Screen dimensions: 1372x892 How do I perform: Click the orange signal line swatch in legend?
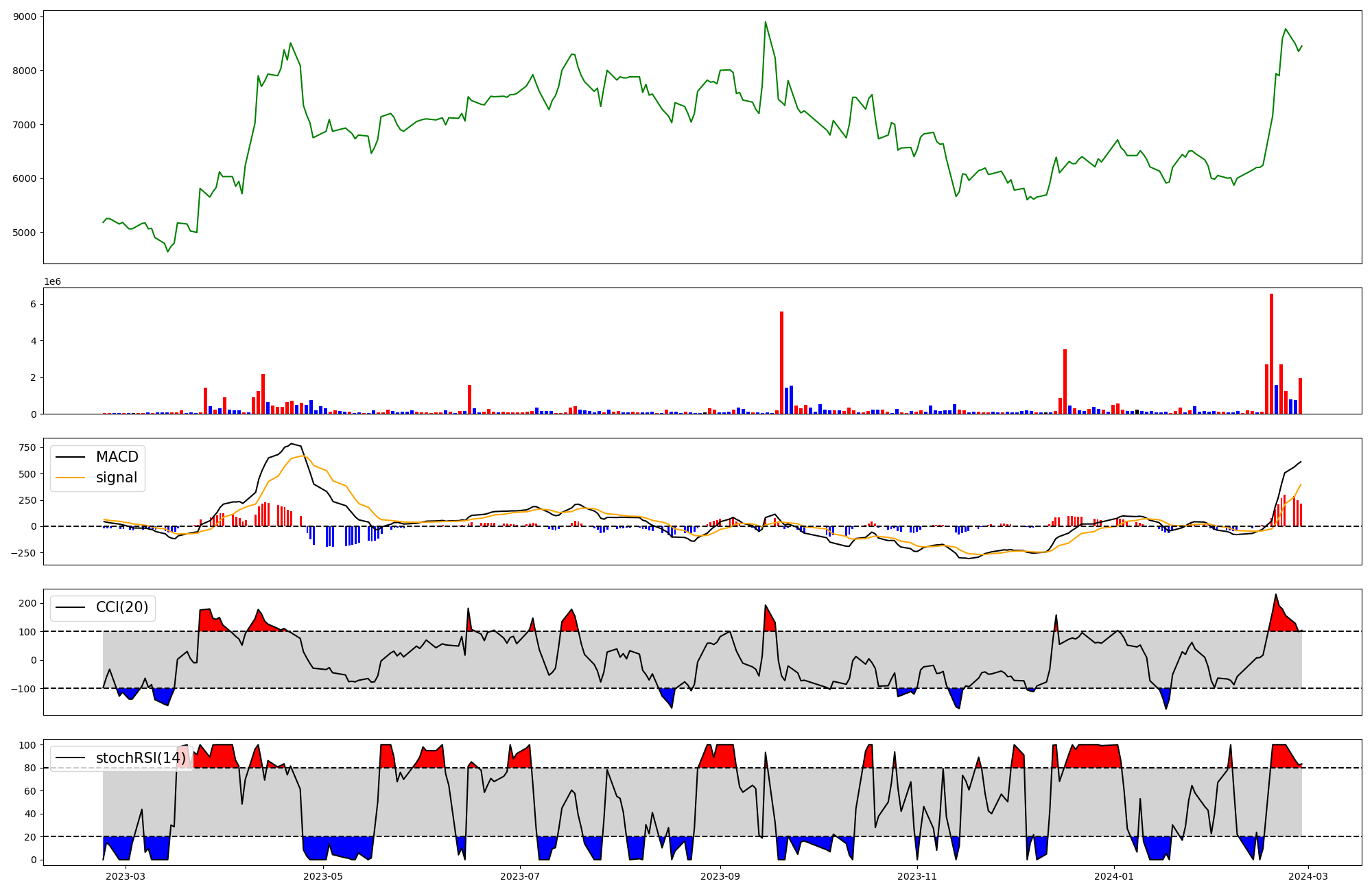click(x=70, y=478)
